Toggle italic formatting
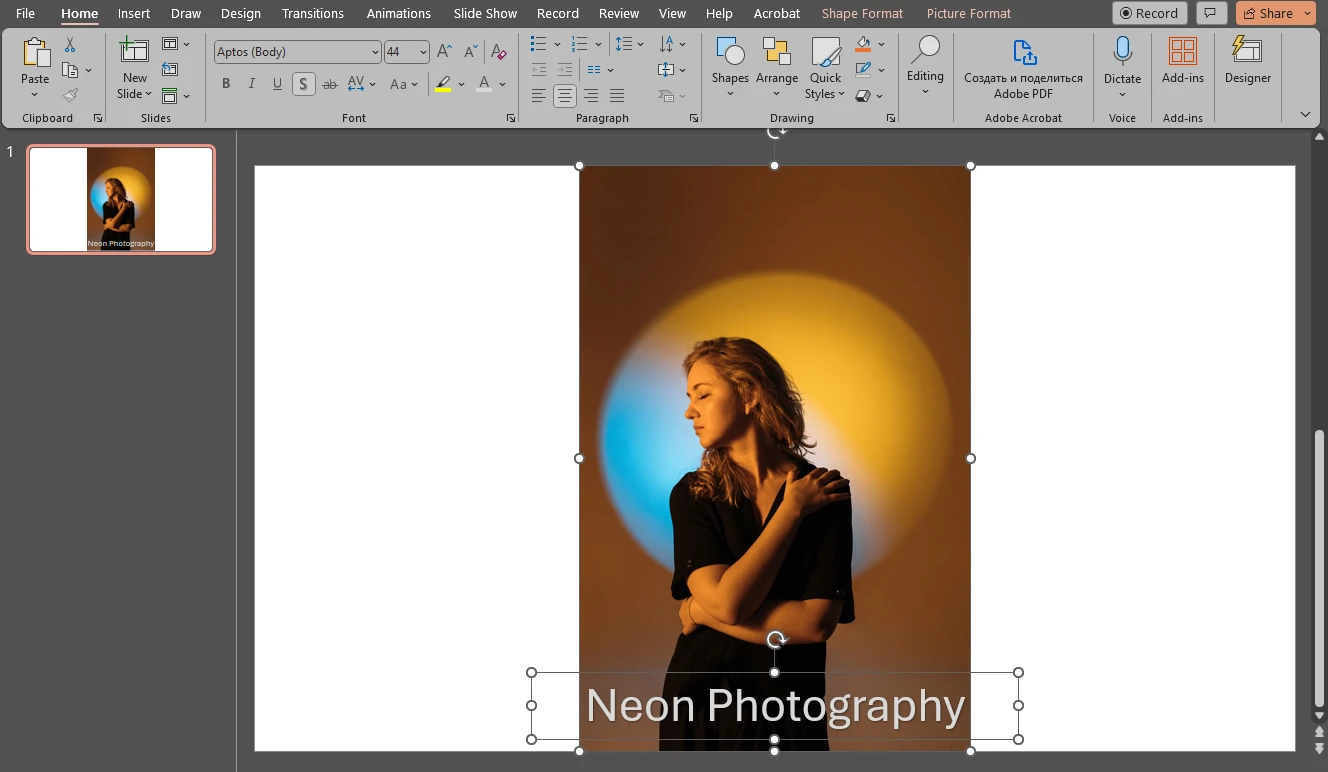 [251, 84]
